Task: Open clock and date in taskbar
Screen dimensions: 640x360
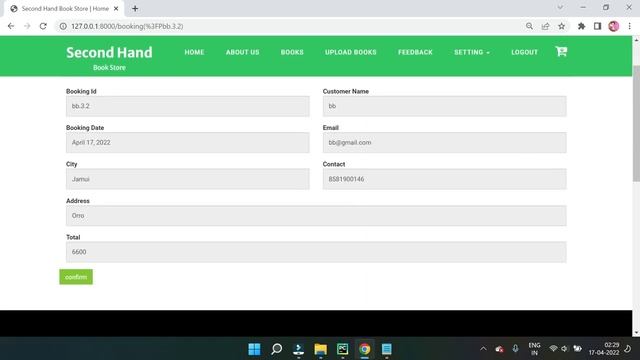Action: 604,349
